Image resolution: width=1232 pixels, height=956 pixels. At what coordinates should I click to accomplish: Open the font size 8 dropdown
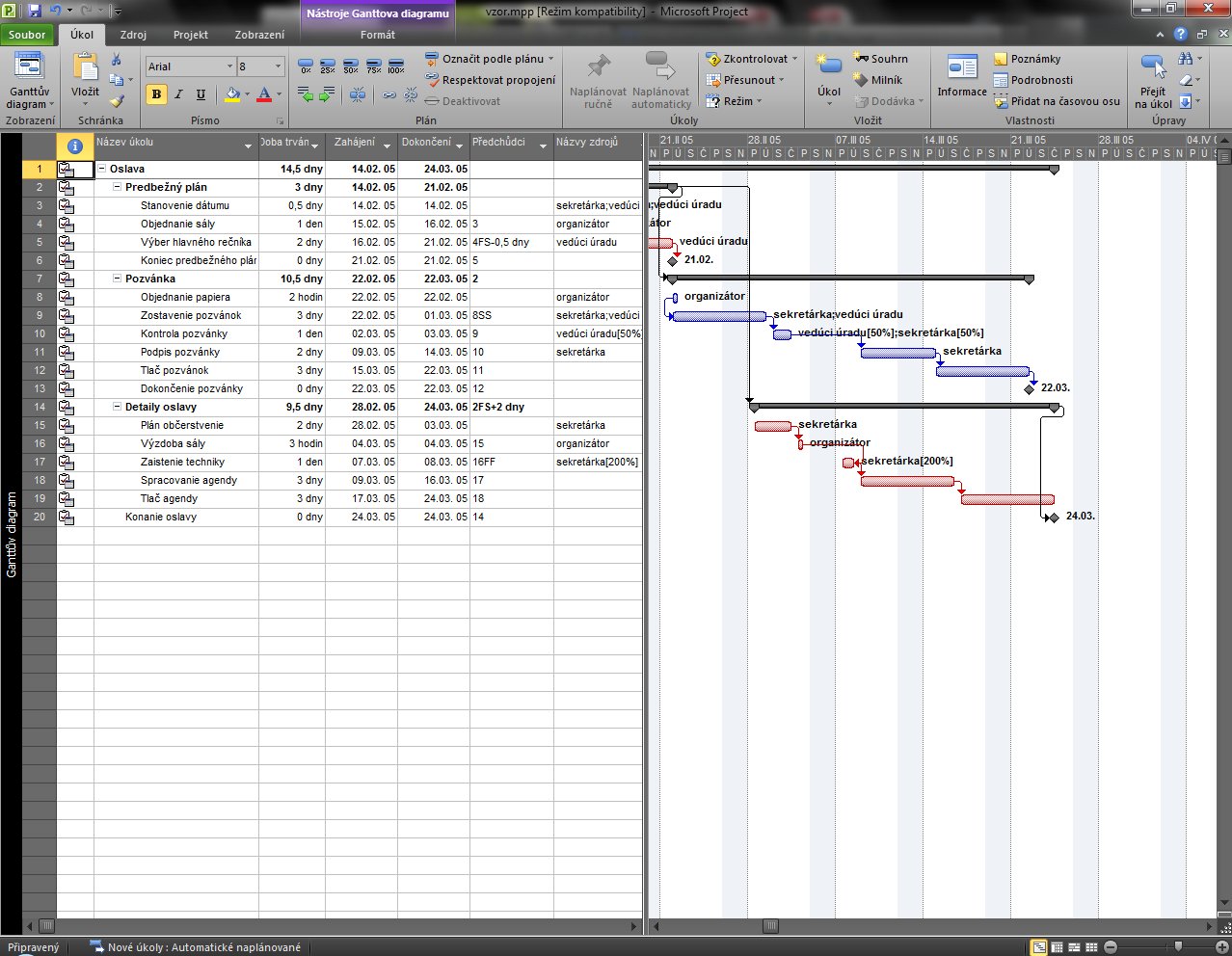point(279,66)
